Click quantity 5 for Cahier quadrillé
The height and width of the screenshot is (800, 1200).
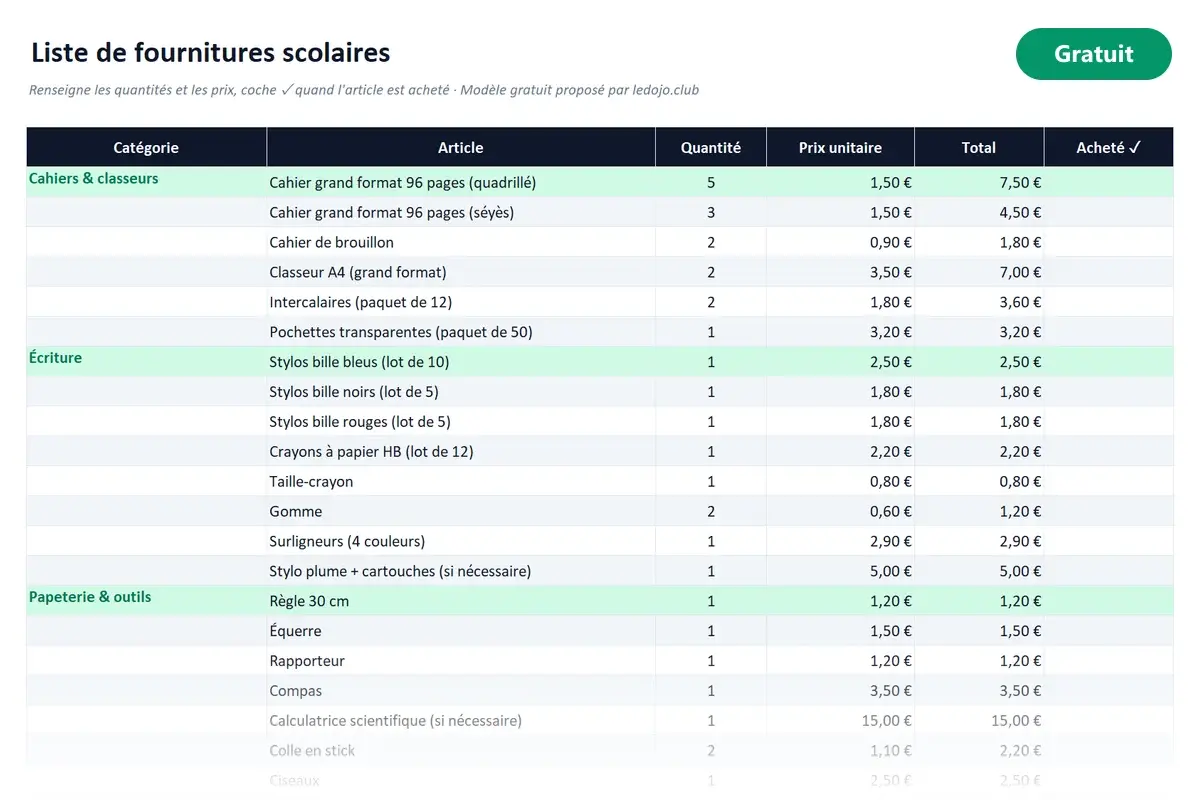coord(711,182)
